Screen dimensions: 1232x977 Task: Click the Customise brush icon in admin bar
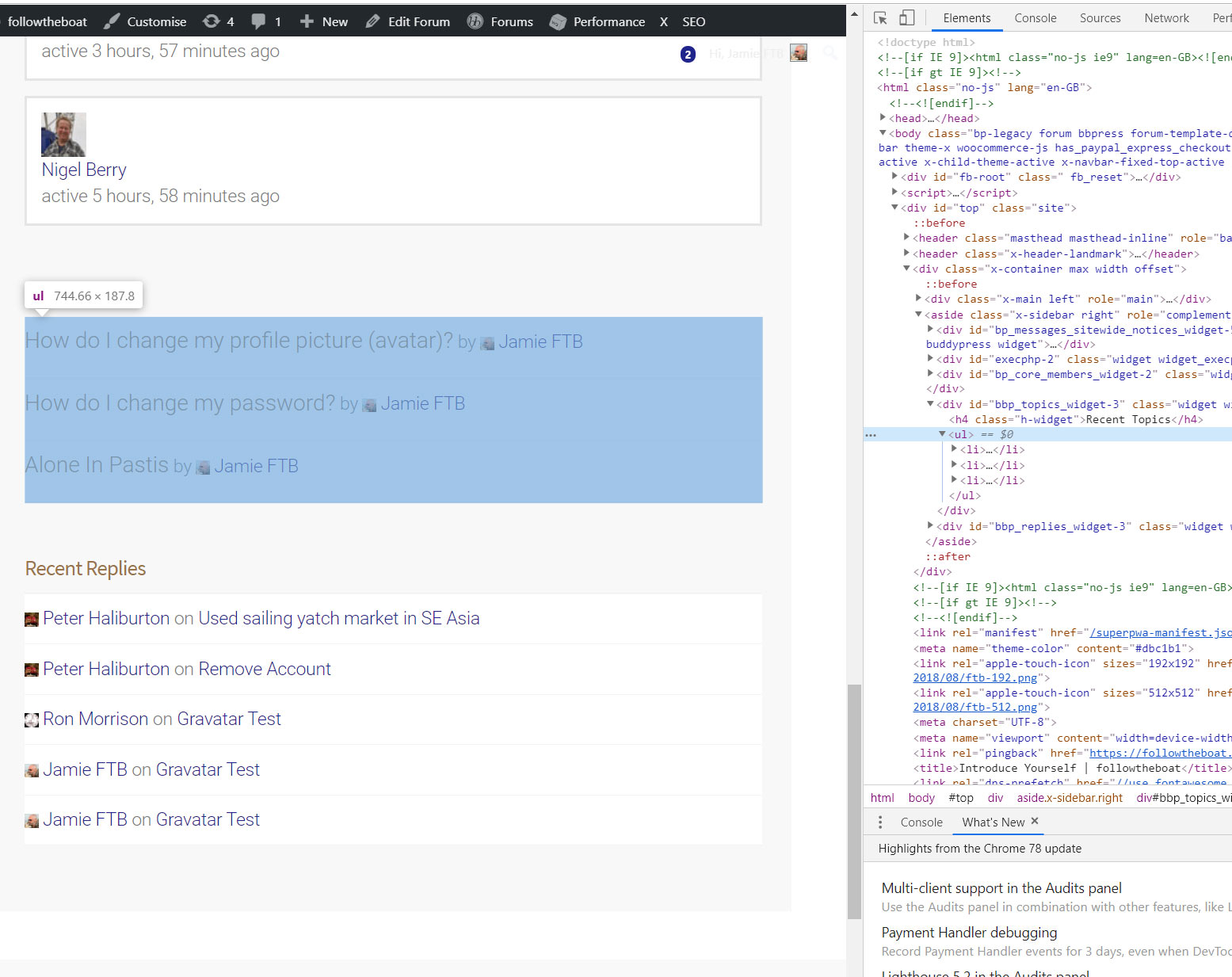tap(112, 21)
